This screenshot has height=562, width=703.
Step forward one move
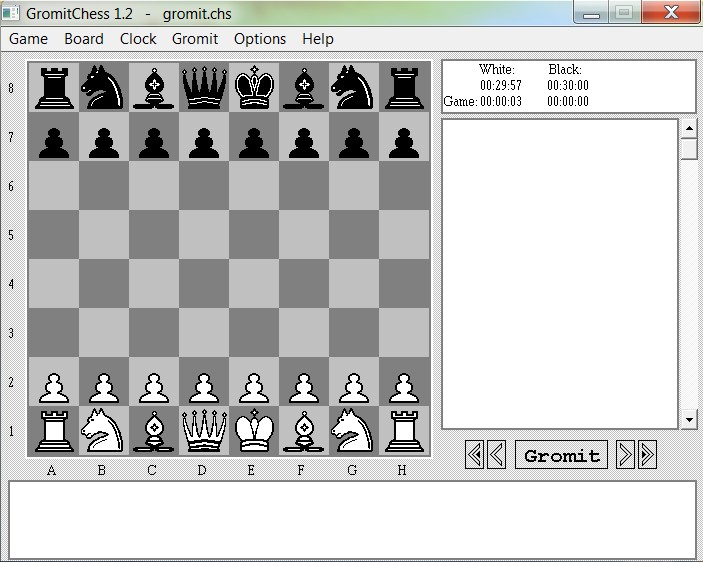[625, 455]
